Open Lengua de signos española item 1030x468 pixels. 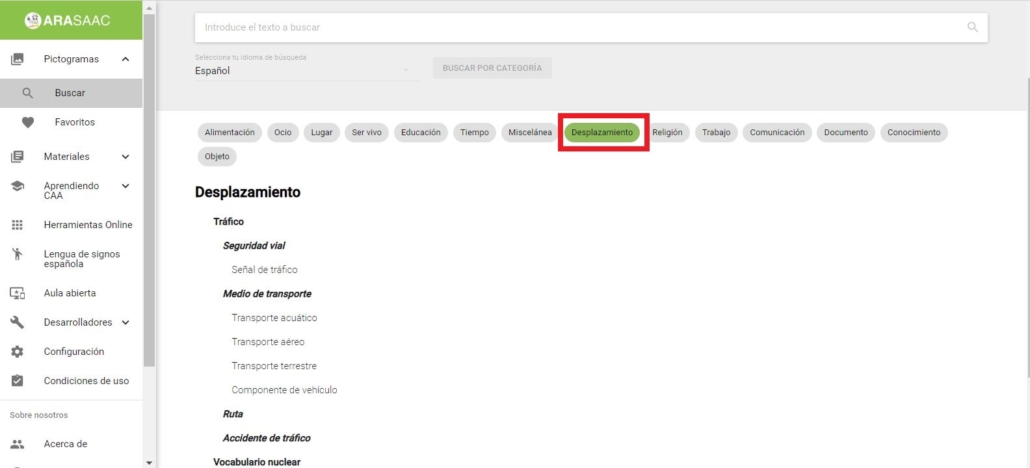pyautogui.click(x=71, y=259)
